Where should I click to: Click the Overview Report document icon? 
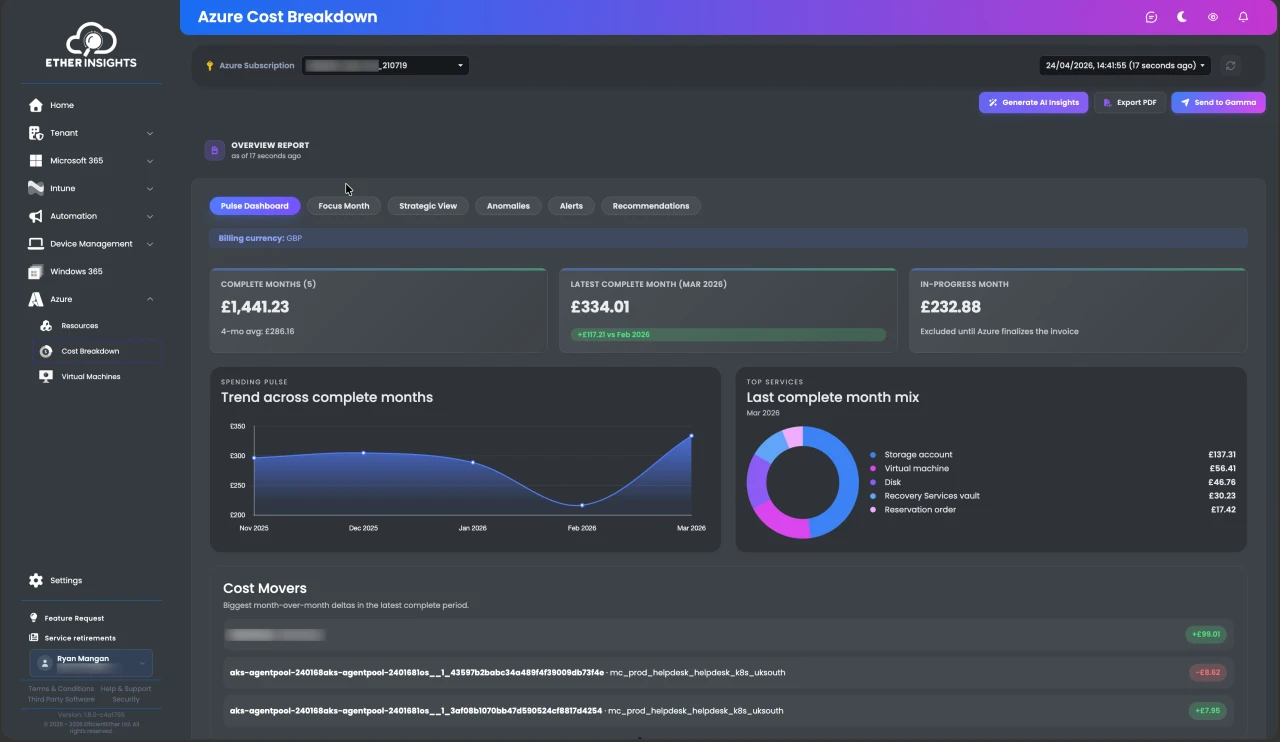pos(214,150)
